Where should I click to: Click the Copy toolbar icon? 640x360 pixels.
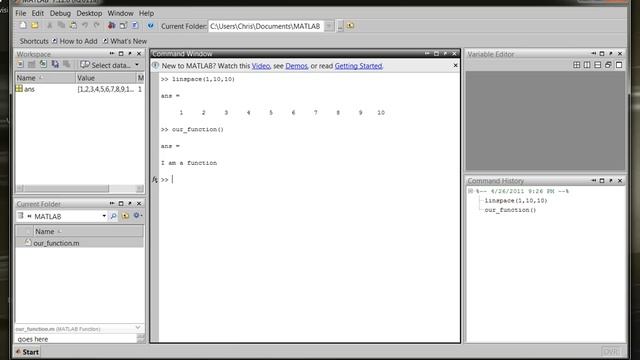click(61, 26)
